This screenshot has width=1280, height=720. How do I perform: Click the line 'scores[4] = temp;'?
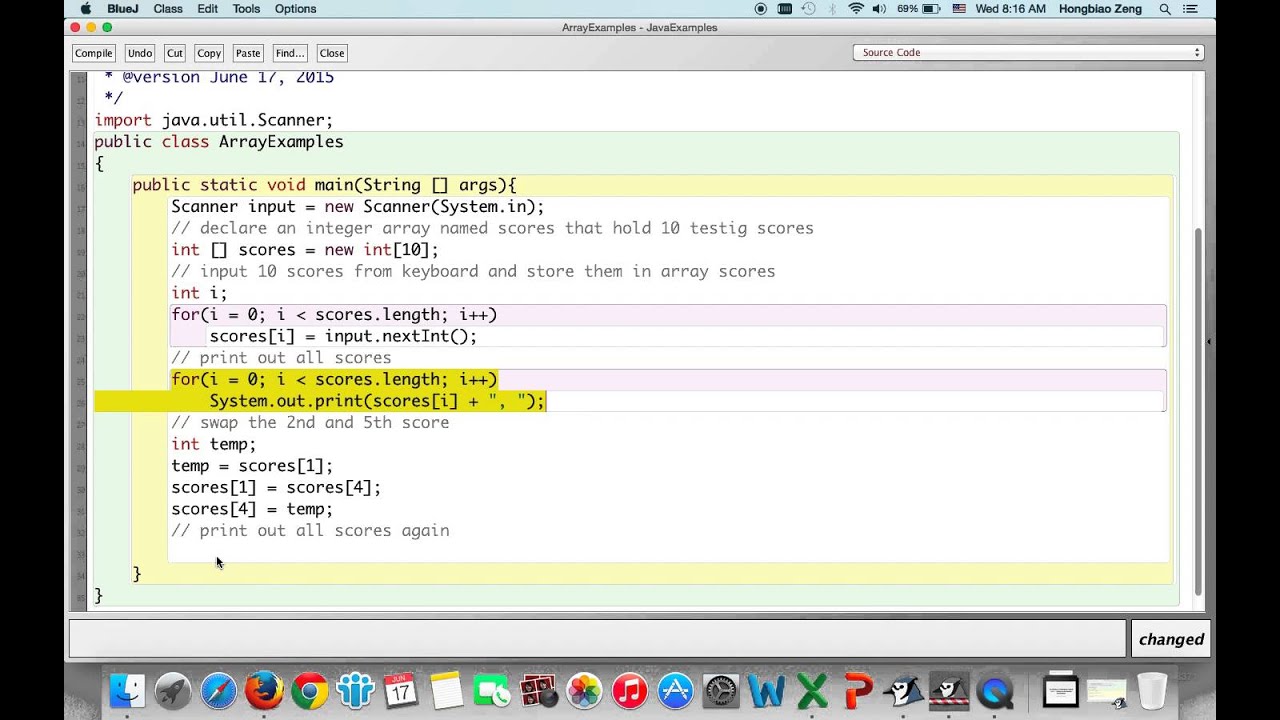coord(252,509)
